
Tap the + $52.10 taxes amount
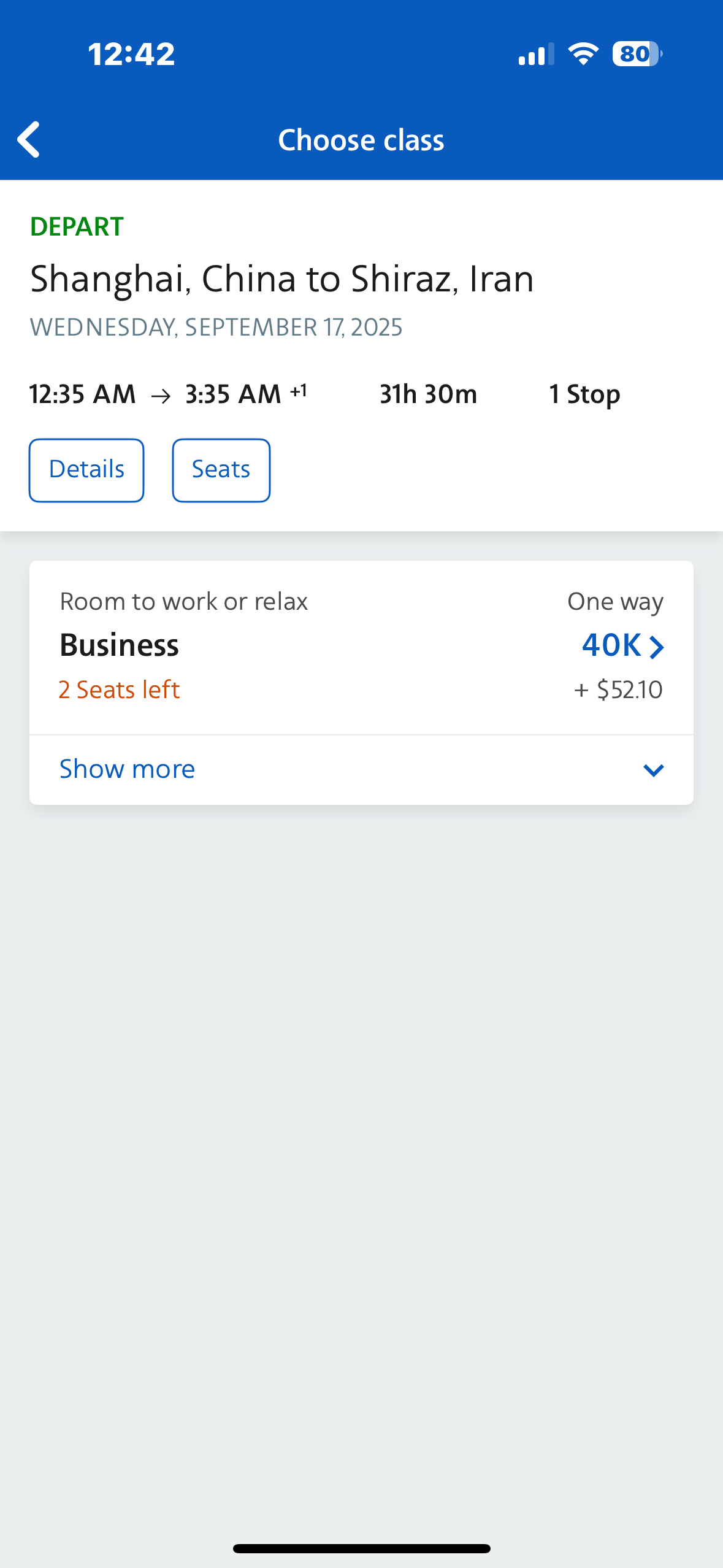(x=618, y=690)
